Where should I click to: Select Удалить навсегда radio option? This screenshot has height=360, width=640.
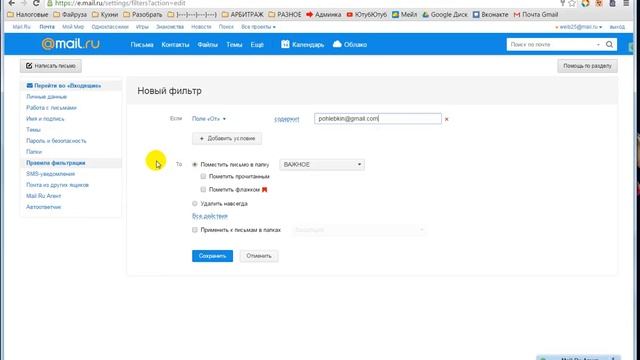[195, 203]
